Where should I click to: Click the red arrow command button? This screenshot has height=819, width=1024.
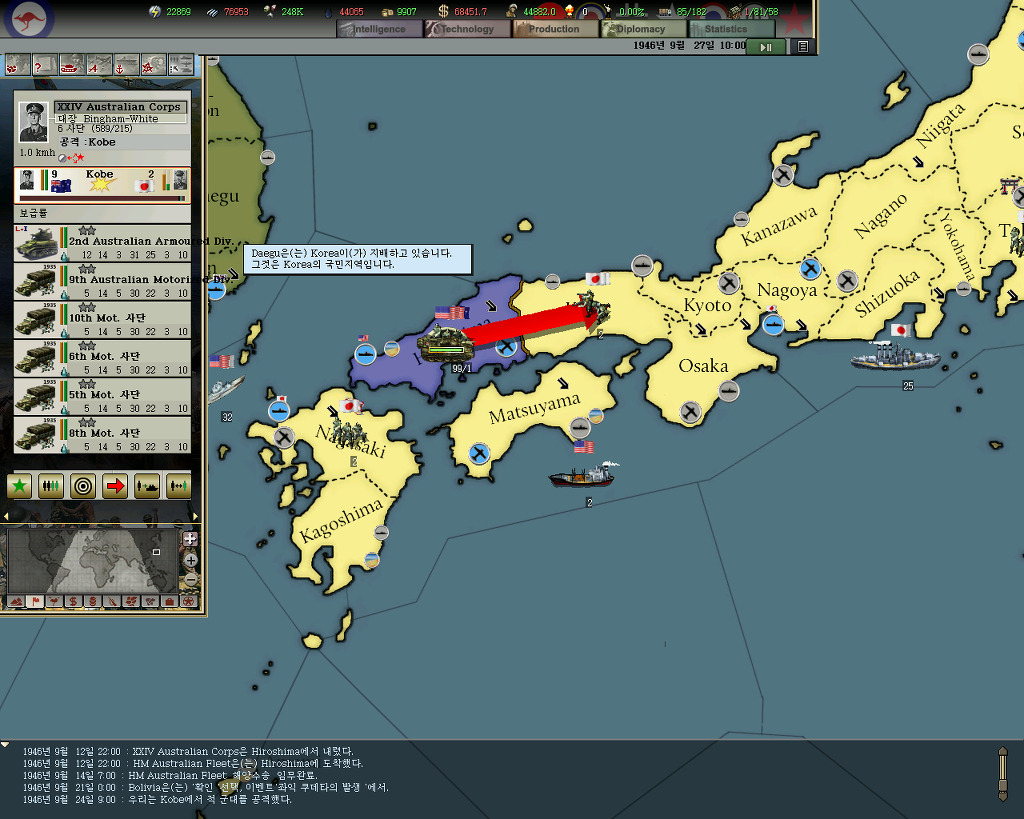[115, 486]
